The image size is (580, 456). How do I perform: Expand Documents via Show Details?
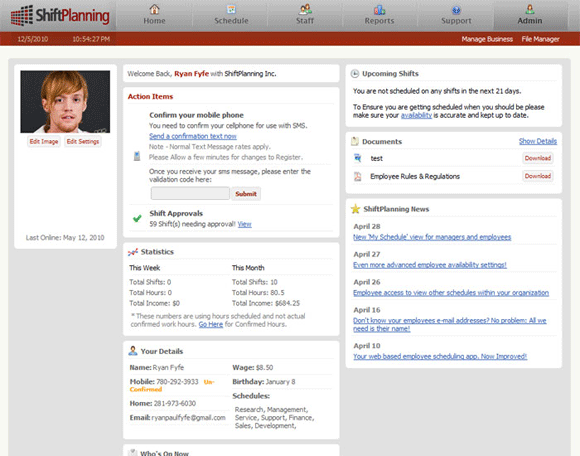(537, 141)
